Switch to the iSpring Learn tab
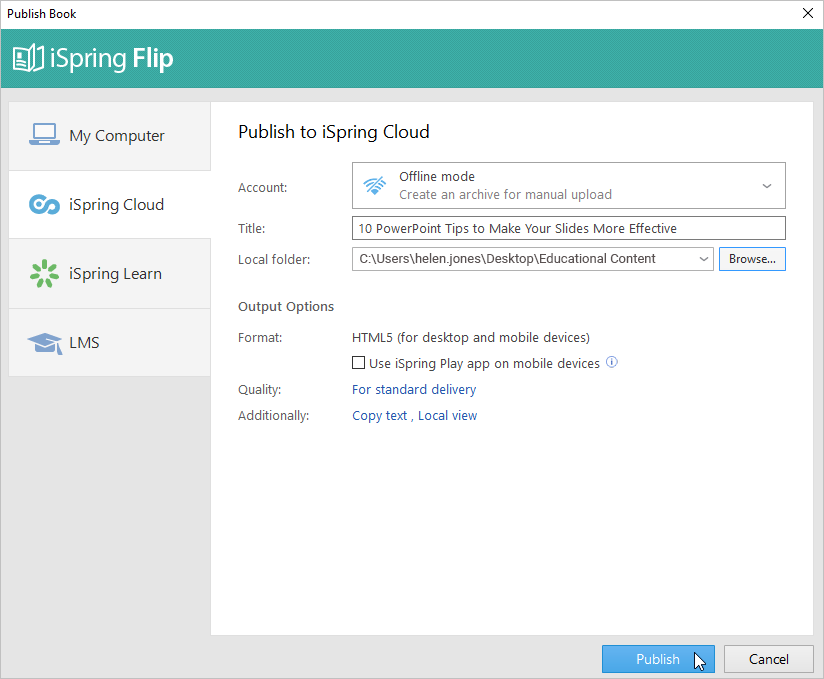Image resolution: width=824 pixels, height=679 pixels. click(x=110, y=274)
